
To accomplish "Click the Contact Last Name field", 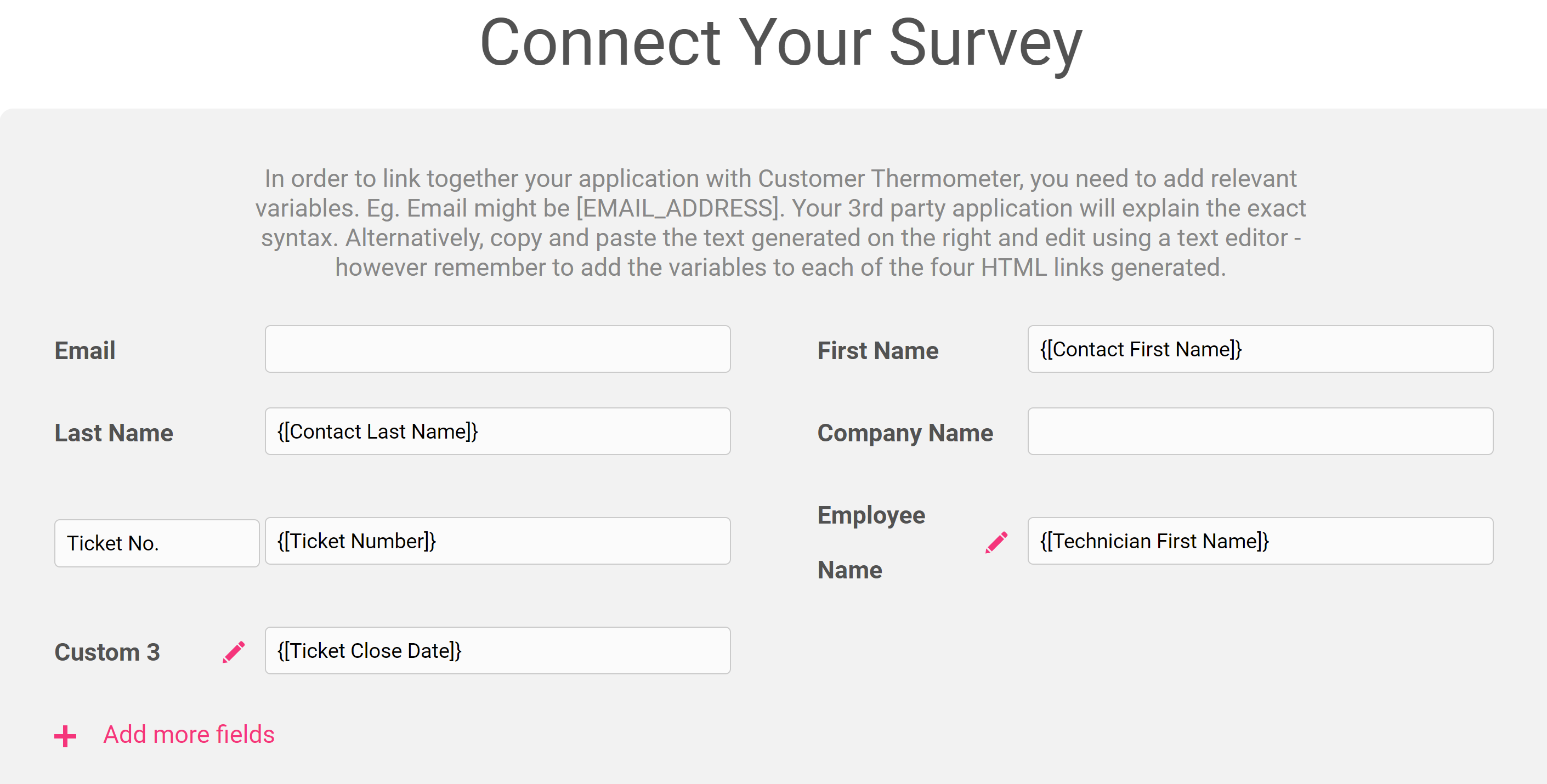I will pyautogui.click(x=497, y=431).
